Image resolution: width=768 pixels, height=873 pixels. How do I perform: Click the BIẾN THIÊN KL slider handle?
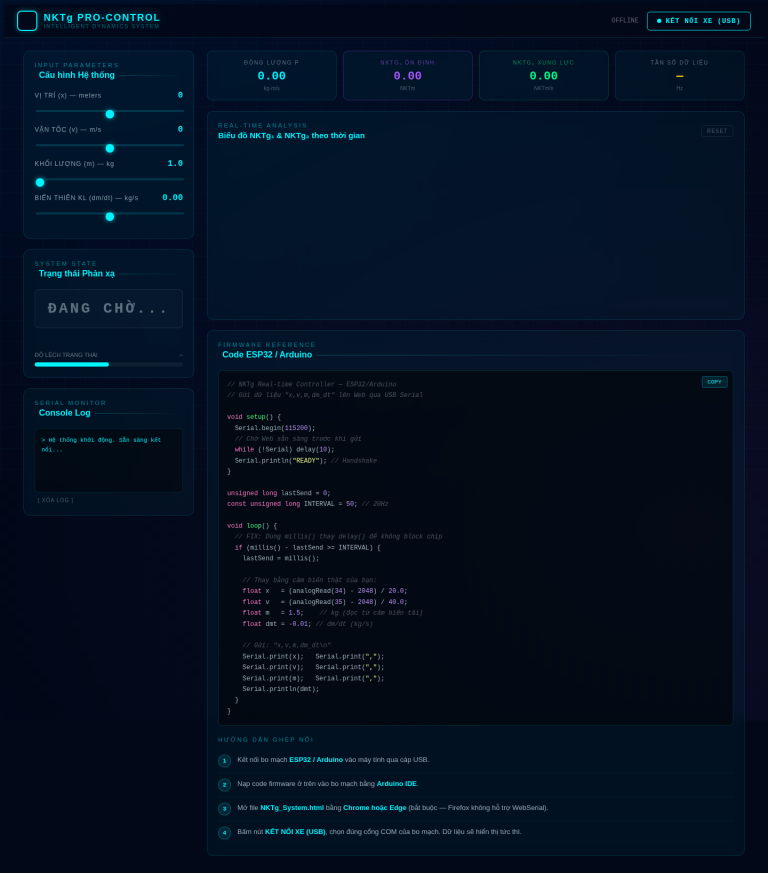110,216
